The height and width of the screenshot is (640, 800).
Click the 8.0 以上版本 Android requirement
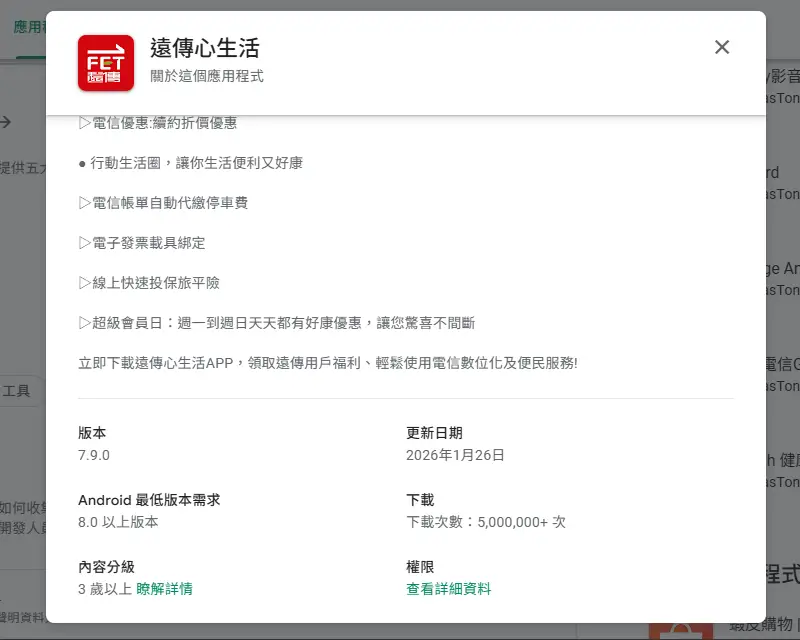(x=118, y=522)
